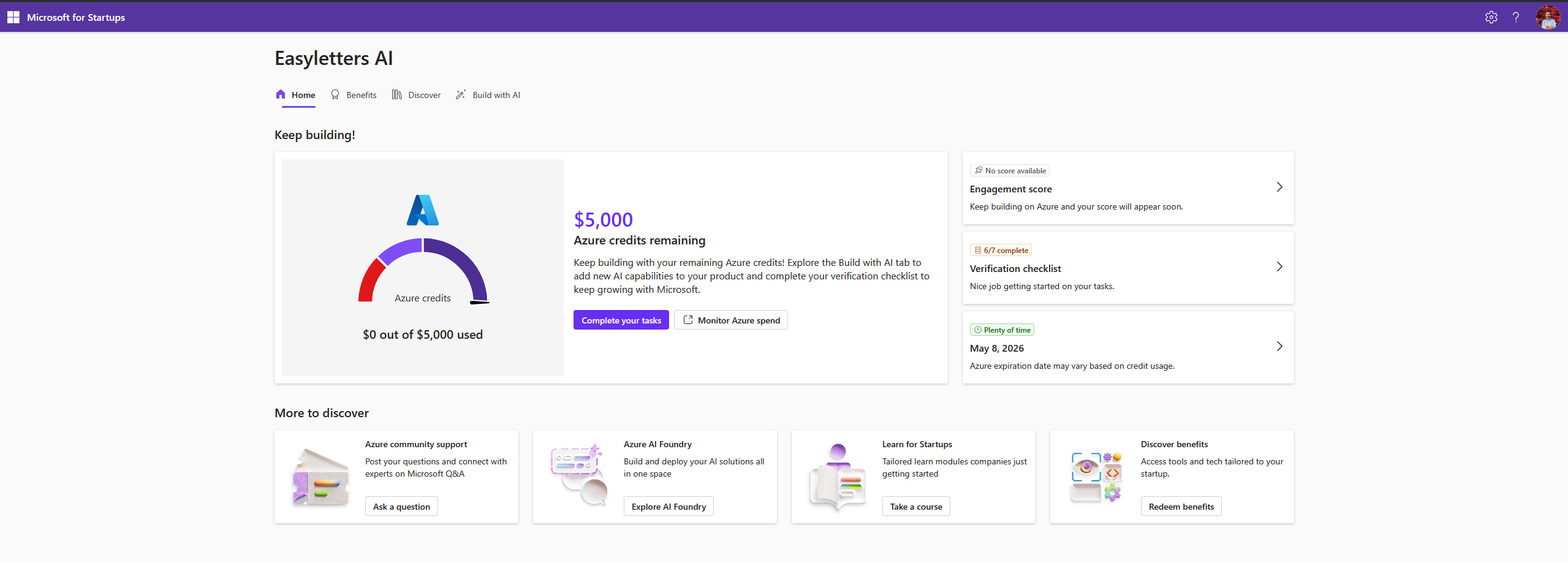Click the Discover benefits card title

[x=1174, y=444]
